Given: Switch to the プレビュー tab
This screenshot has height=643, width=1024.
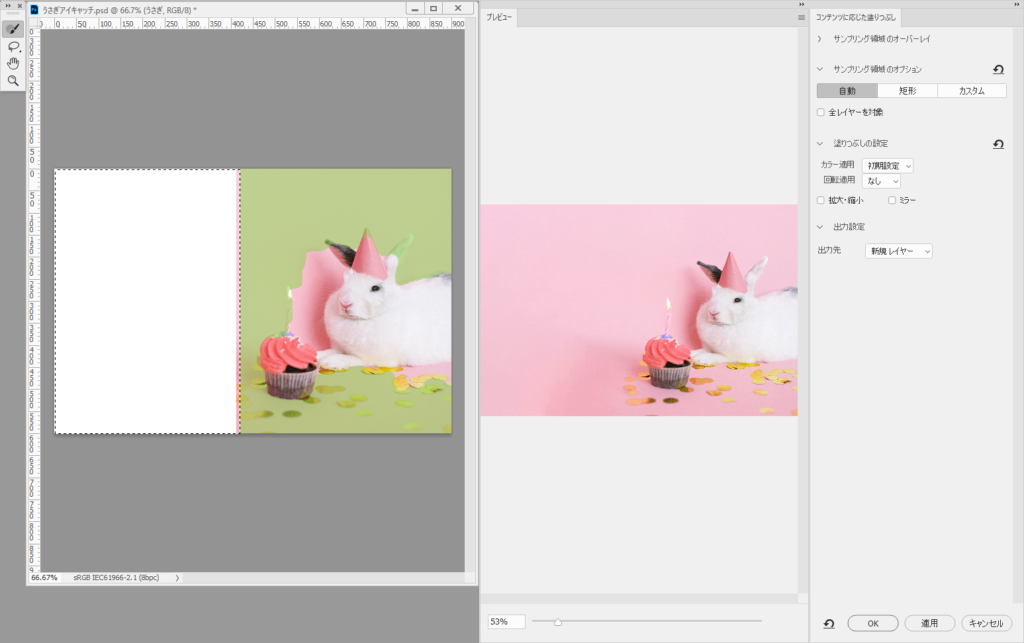Looking at the screenshot, I should (499, 18).
